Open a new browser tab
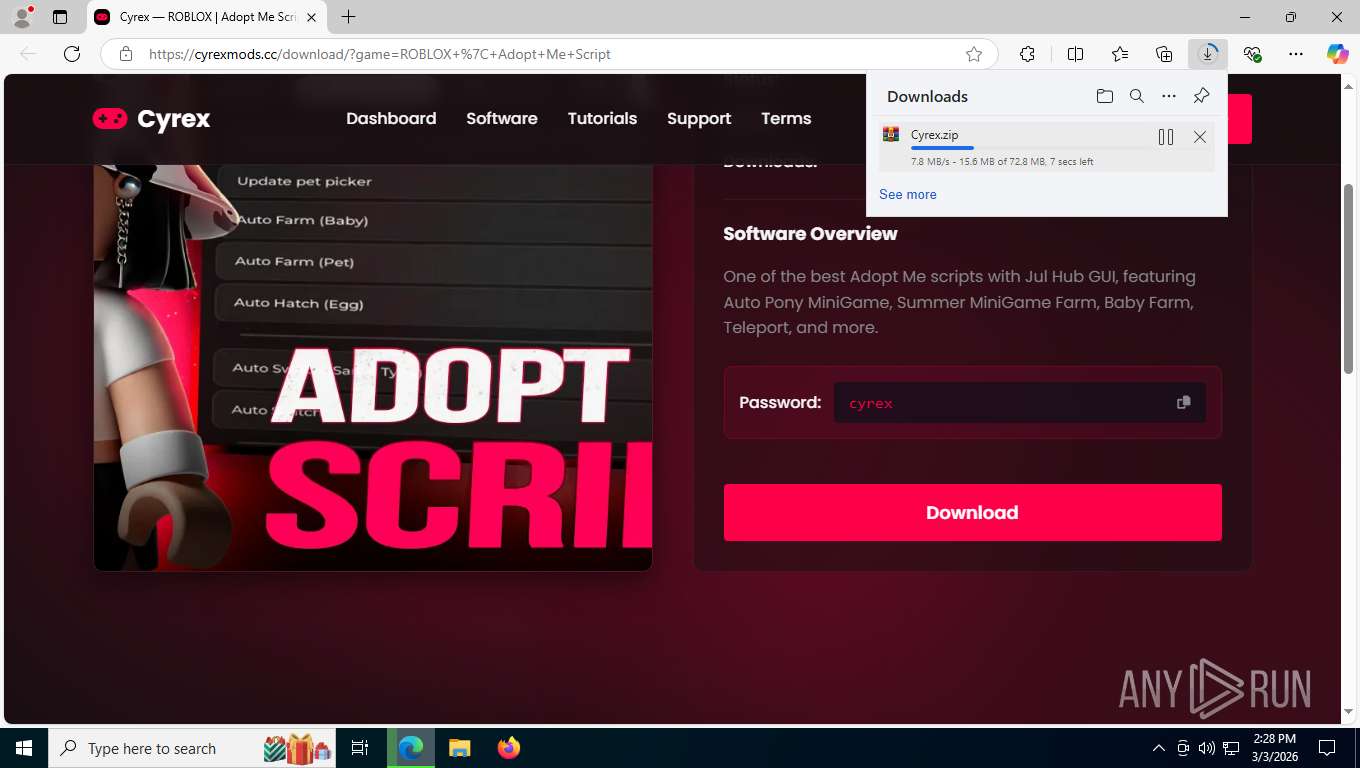This screenshot has width=1360, height=768. (x=348, y=17)
